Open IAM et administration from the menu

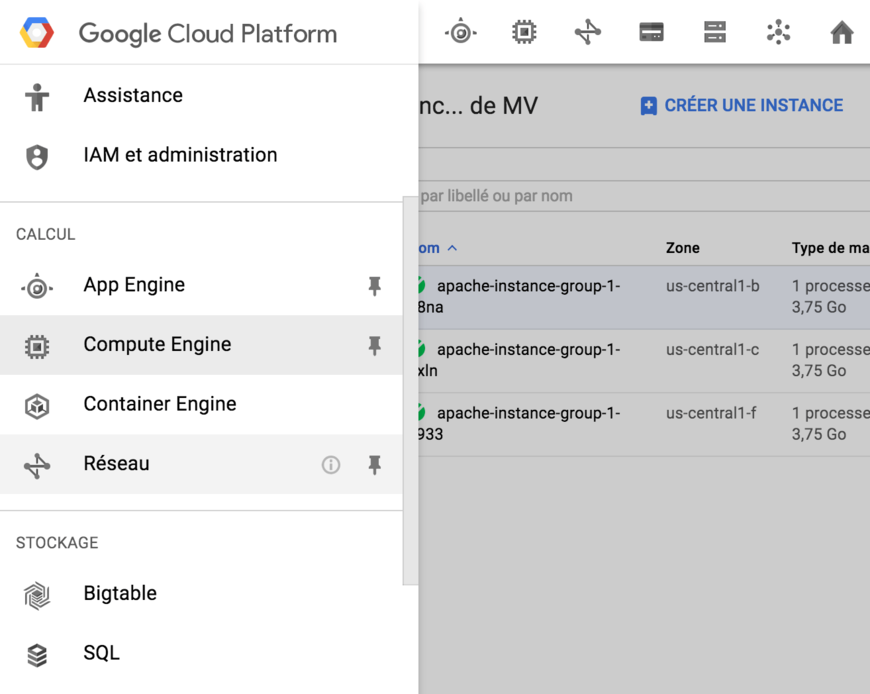(x=180, y=155)
